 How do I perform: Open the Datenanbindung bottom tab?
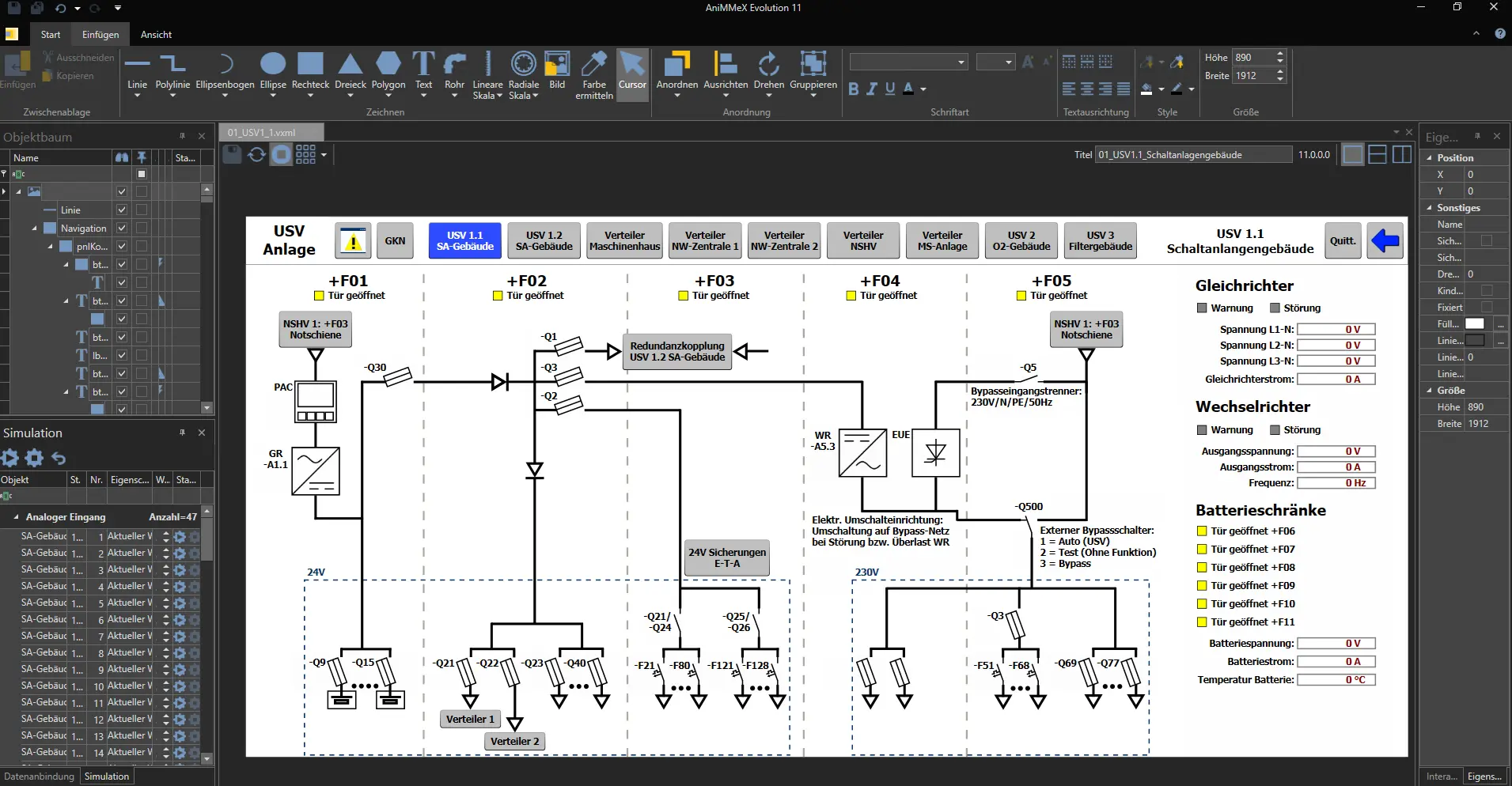click(x=39, y=777)
